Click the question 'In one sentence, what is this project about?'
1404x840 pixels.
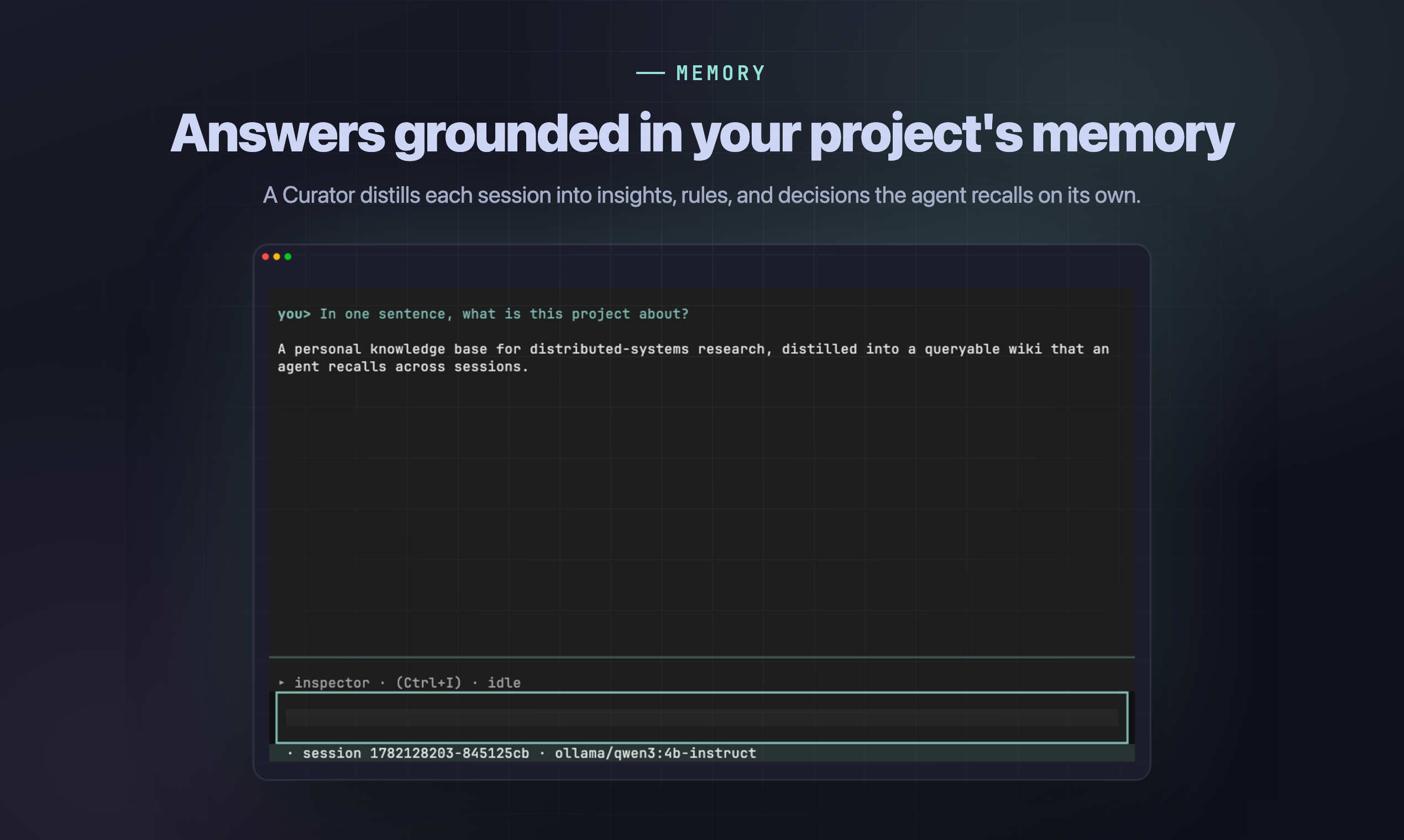(504, 314)
